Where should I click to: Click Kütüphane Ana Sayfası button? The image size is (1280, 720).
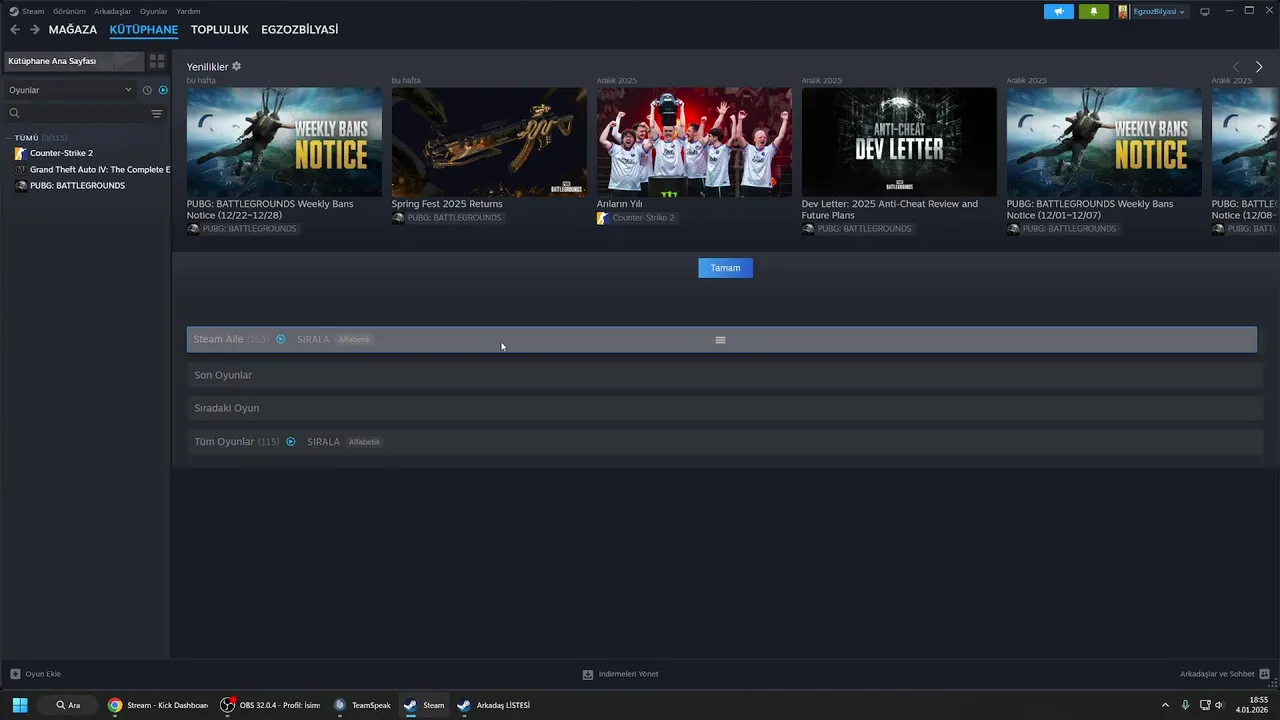74,61
